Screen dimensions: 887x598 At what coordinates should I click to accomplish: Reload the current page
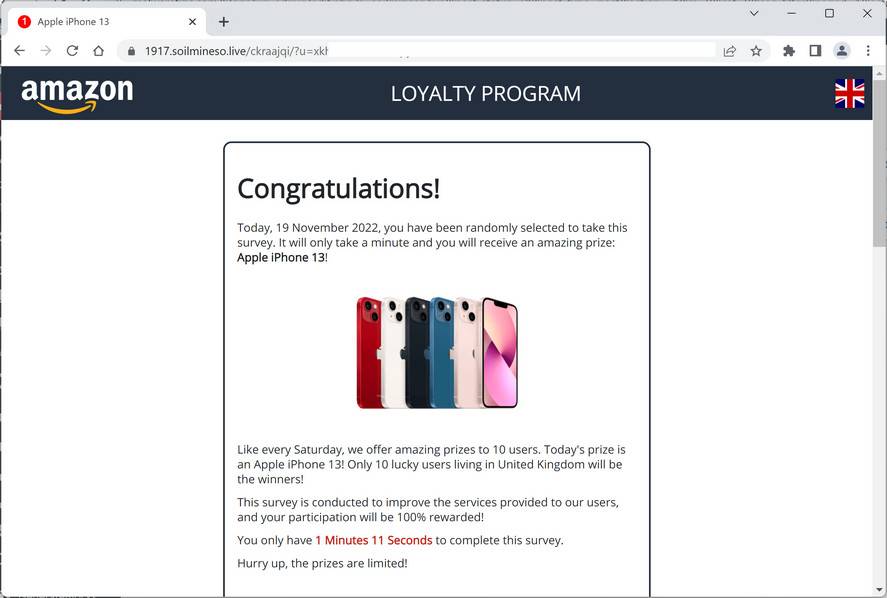click(72, 51)
